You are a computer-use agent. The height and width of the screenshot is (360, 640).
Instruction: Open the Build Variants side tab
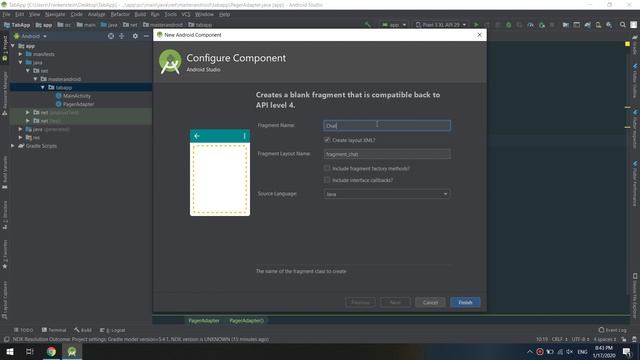pos(4,172)
